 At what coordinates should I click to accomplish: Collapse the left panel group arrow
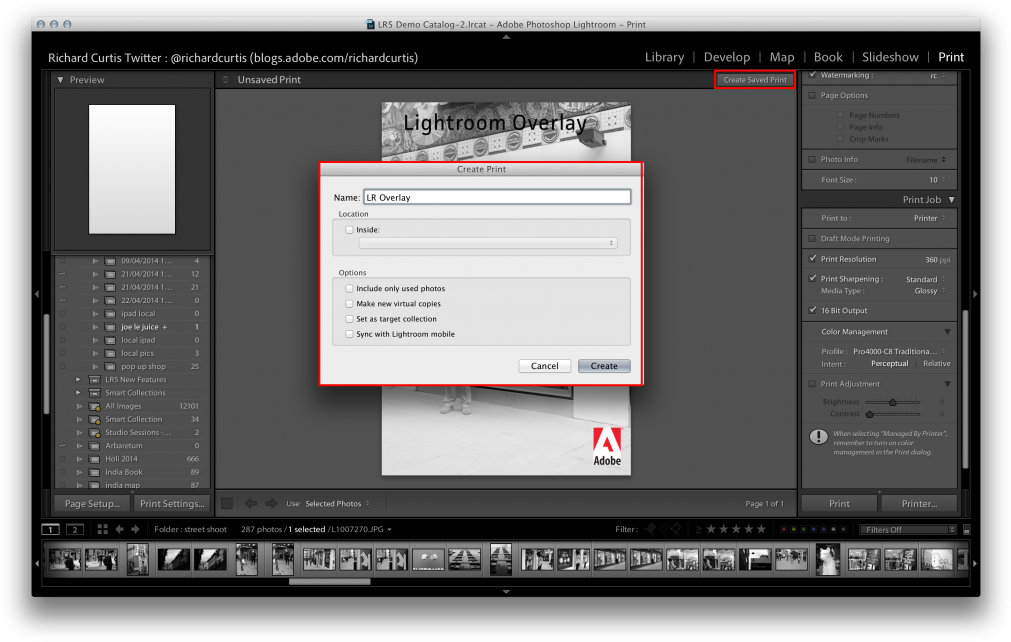coord(37,294)
